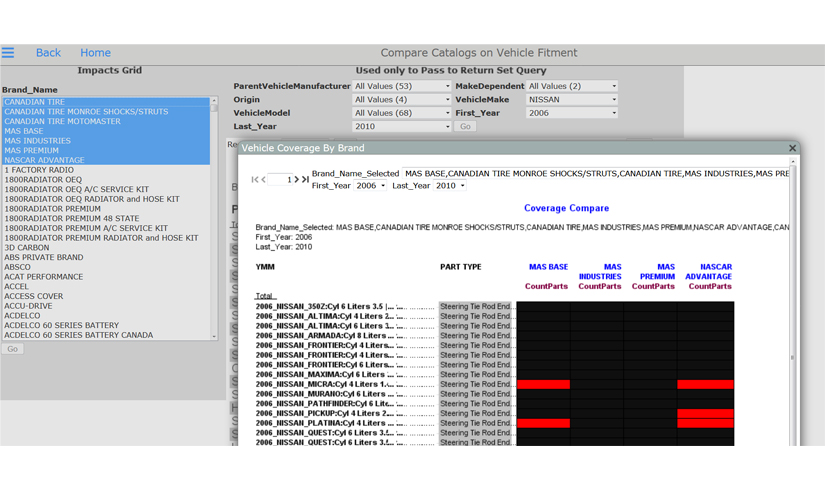Open the VehicleModel dropdown
This screenshot has height=491, width=825.
401,113
